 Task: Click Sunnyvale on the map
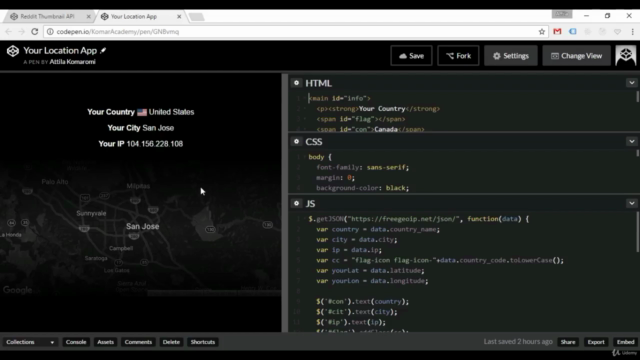[x=91, y=213]
